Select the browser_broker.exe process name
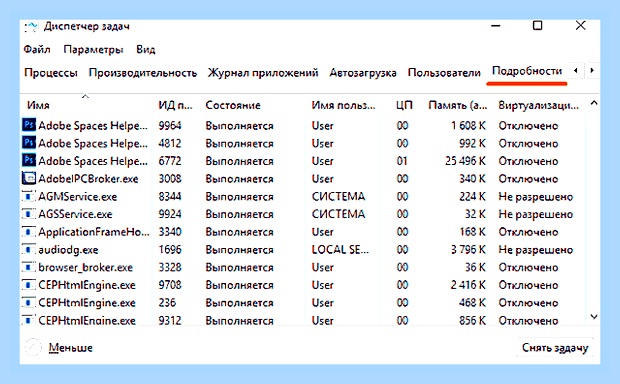Viewport: 620px width, 384px height. pos(85,268)
